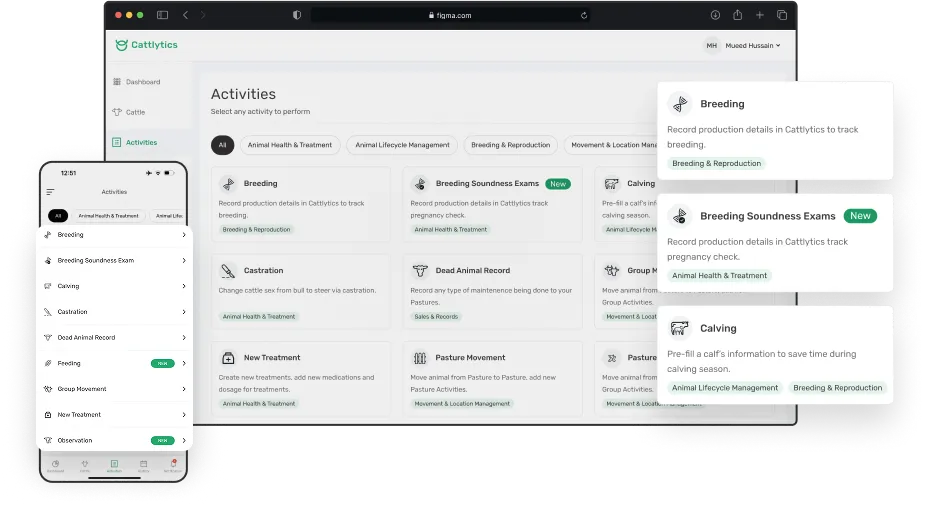930x508 pixels.
Task: Open the Castration activity card title
Action: tap(263, 271)
